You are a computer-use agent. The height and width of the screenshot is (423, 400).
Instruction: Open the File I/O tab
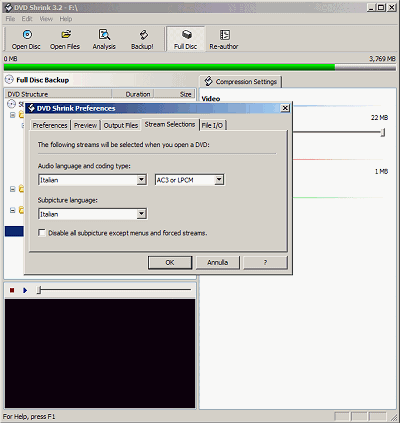[x=212, y=125]
